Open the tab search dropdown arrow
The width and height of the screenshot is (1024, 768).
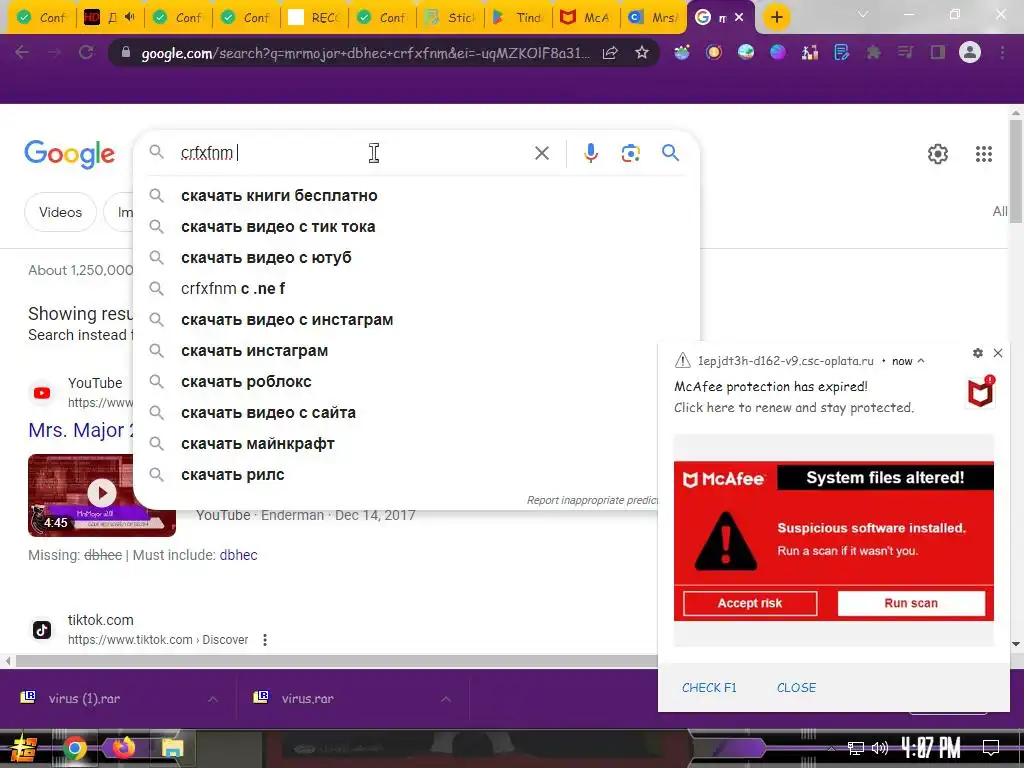[x=863, y=14]
